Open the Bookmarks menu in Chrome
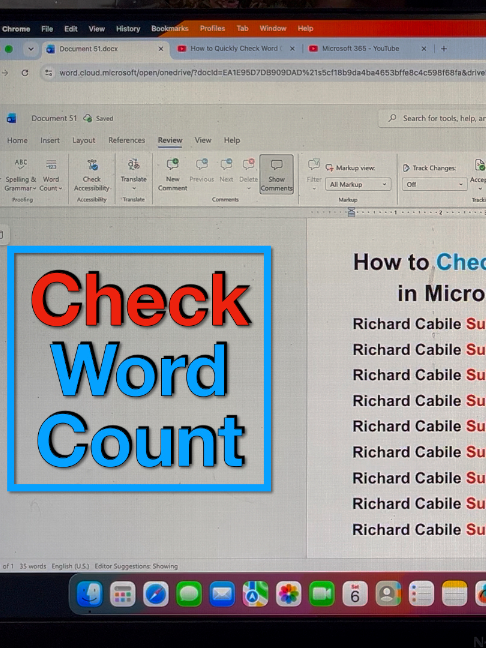The width and height of the screenshot is (486, 648). coord(169,29)
